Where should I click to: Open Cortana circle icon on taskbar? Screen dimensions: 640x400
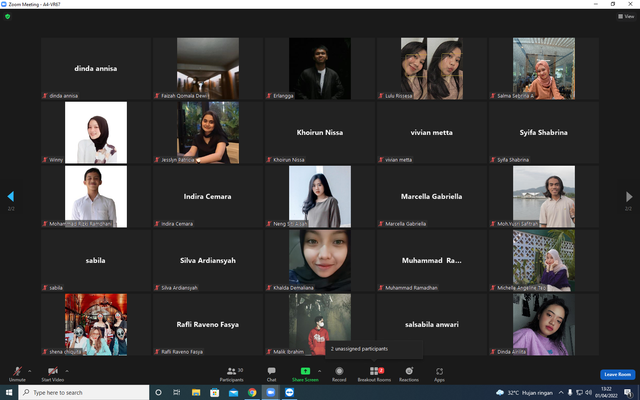click(158, 392)
